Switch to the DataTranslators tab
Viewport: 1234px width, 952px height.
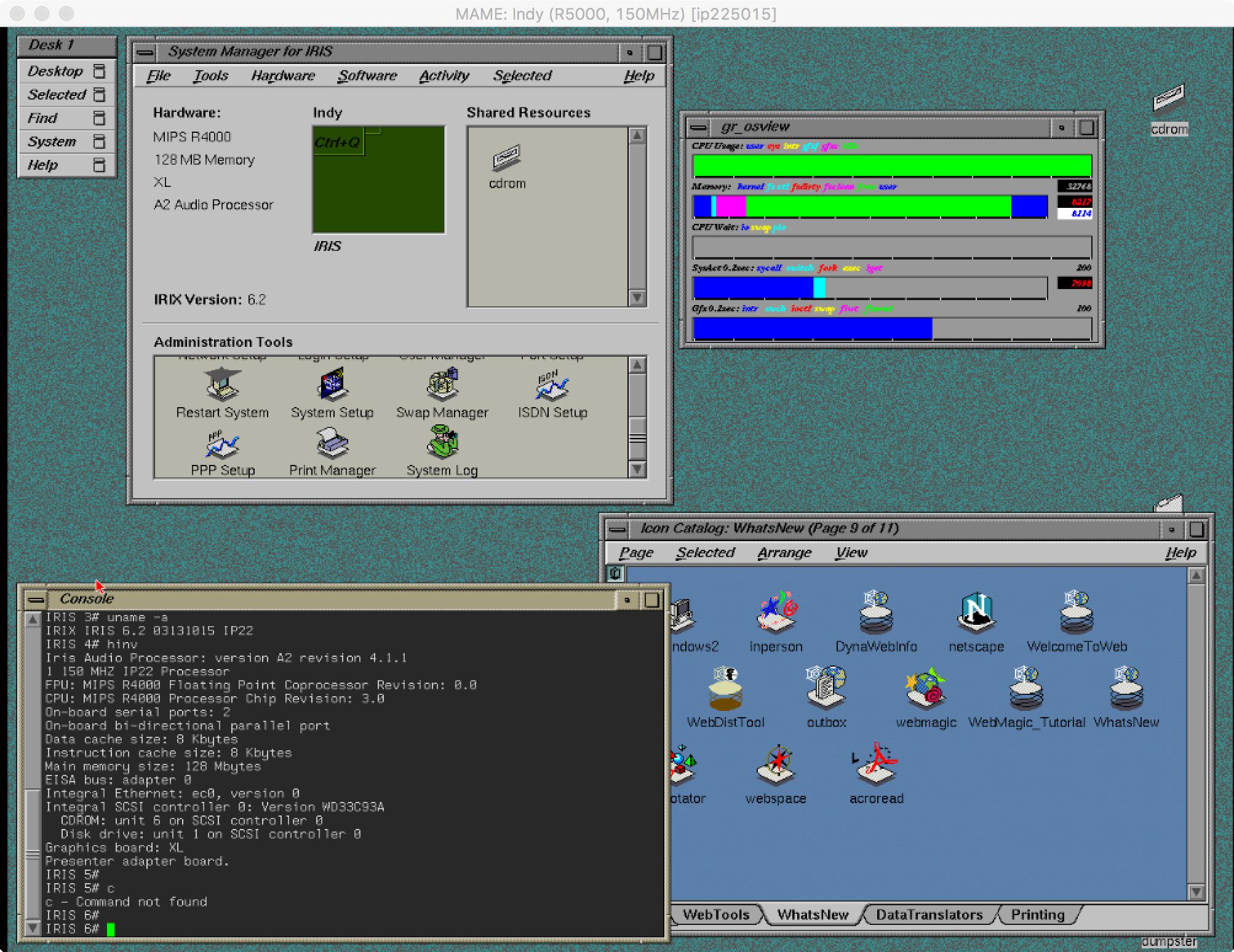point(929,914)
